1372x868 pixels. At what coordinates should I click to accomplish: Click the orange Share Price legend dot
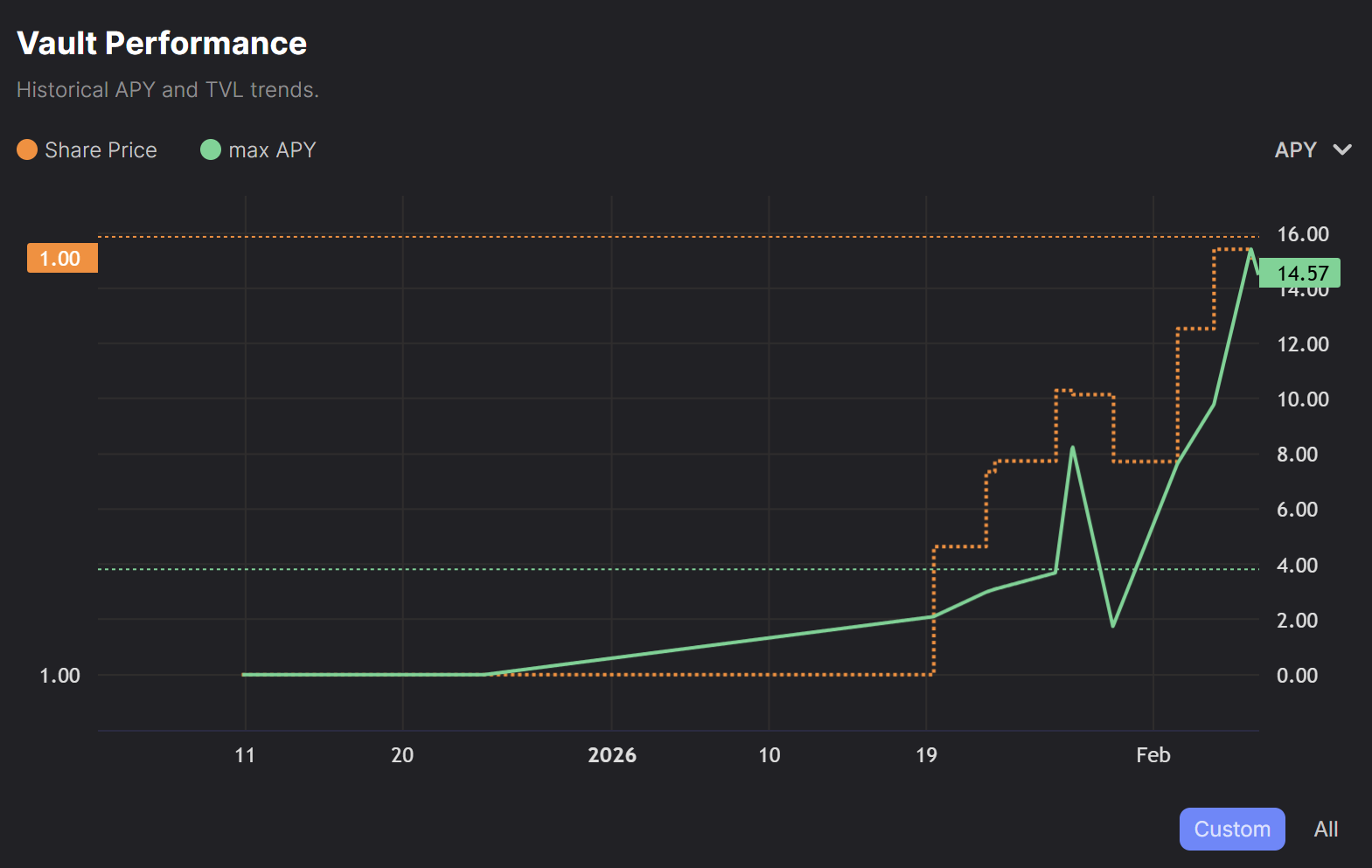point(27,150)
